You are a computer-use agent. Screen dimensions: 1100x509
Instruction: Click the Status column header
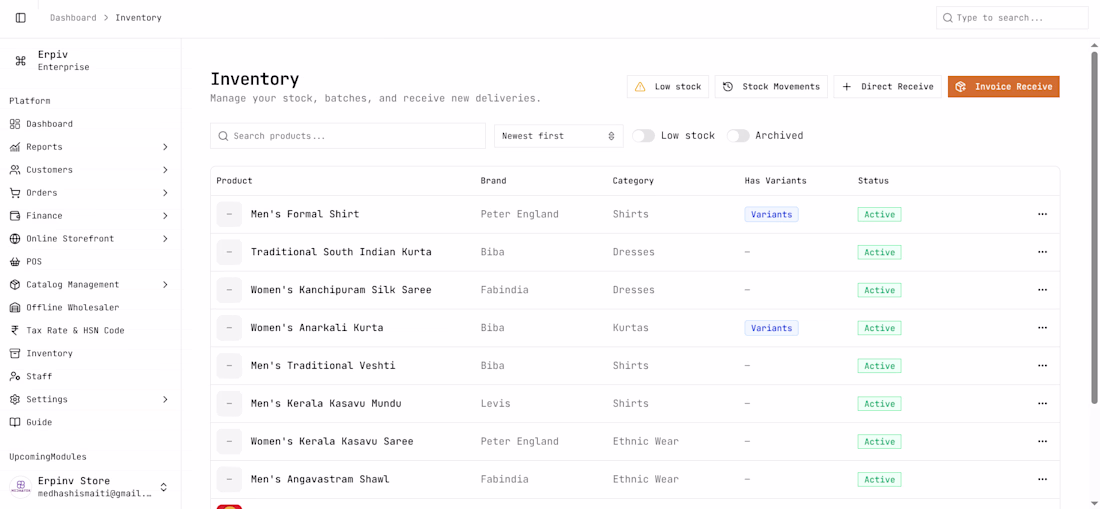point(873,181)
